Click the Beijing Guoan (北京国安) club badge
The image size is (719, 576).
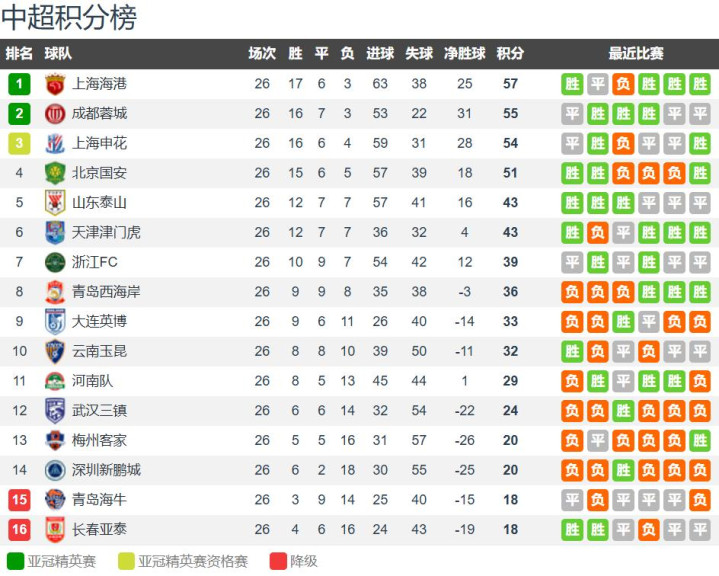tap(55, 173)
